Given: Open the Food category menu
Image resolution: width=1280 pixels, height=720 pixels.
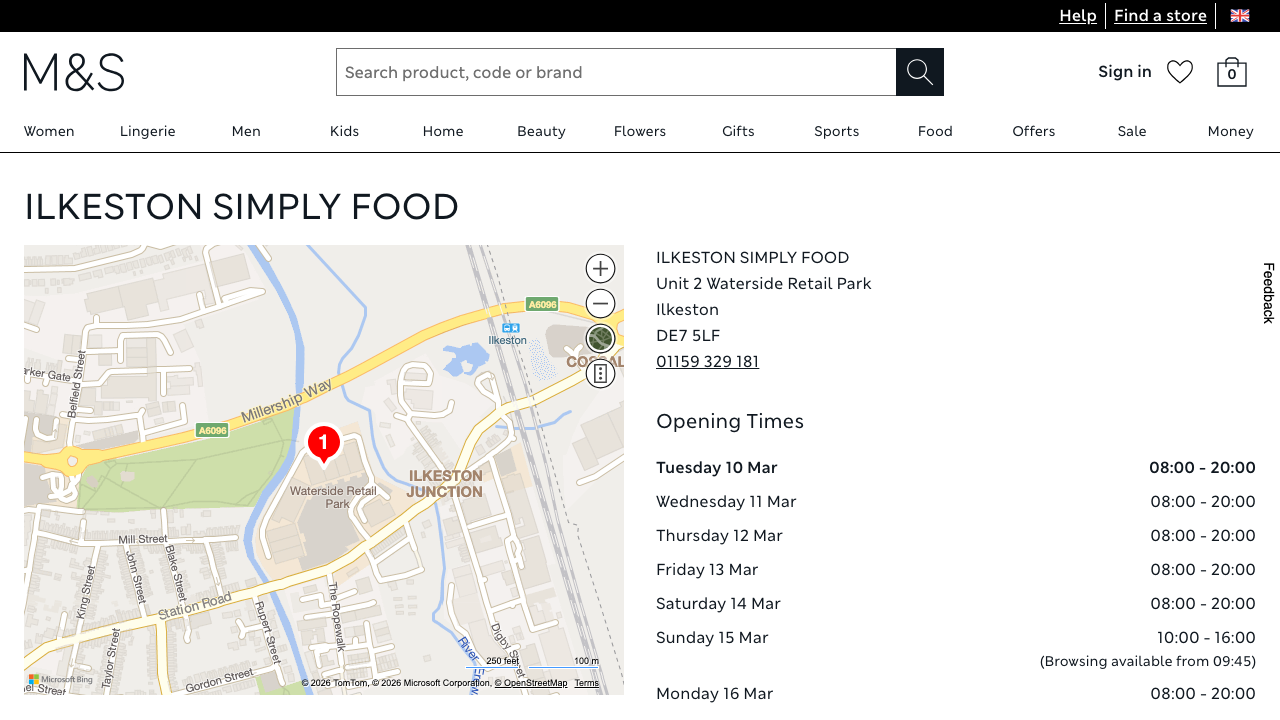Looking at the screenshot, I should 934,131.
